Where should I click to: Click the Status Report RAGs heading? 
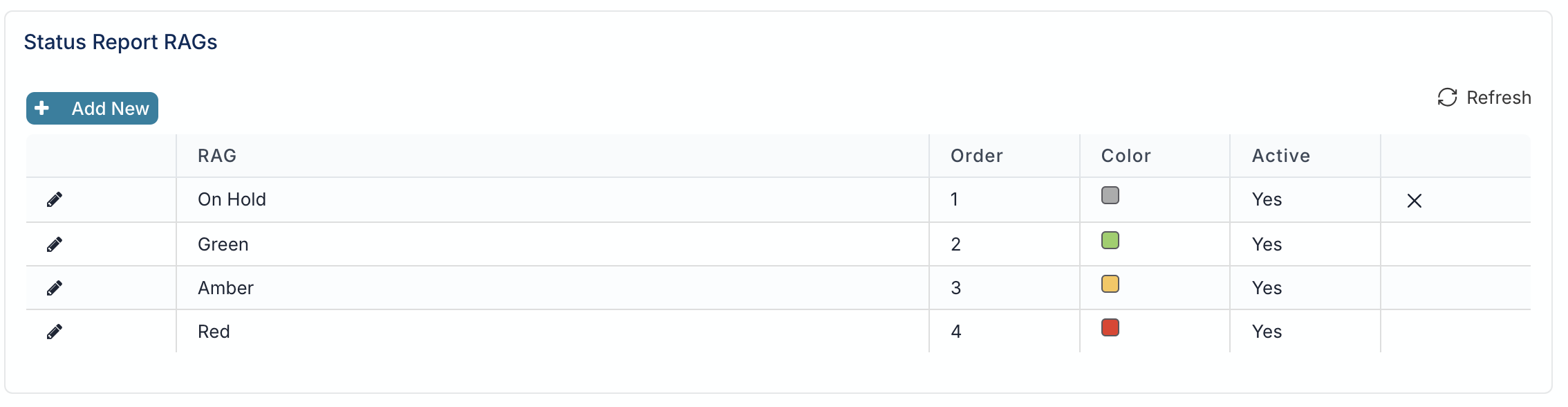coord(120,42)
